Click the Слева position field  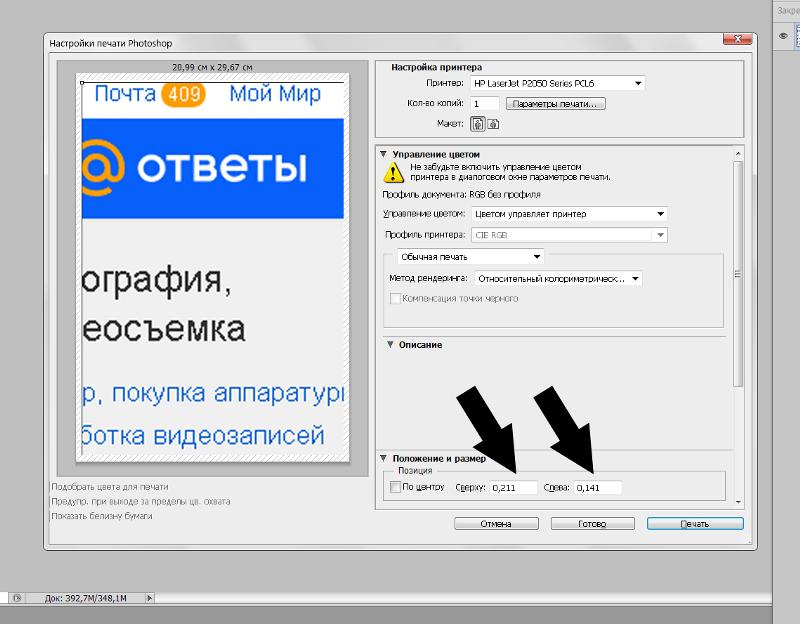(x=597, y=488)
